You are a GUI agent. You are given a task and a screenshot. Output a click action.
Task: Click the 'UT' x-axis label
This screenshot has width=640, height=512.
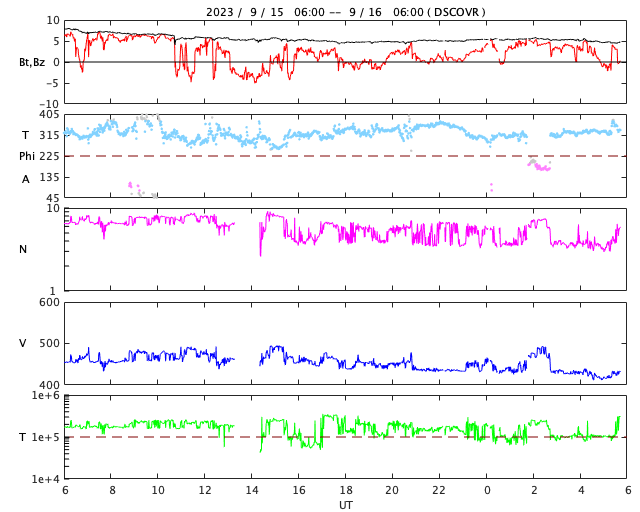click(x=345, y=505)
